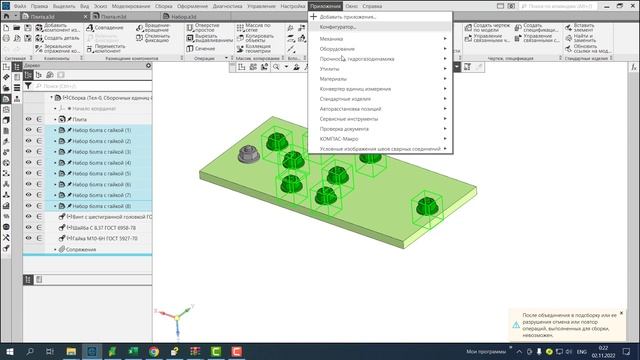
Task: Click 'Добавить компонент из...' tool
Action: tap(58, 28)
